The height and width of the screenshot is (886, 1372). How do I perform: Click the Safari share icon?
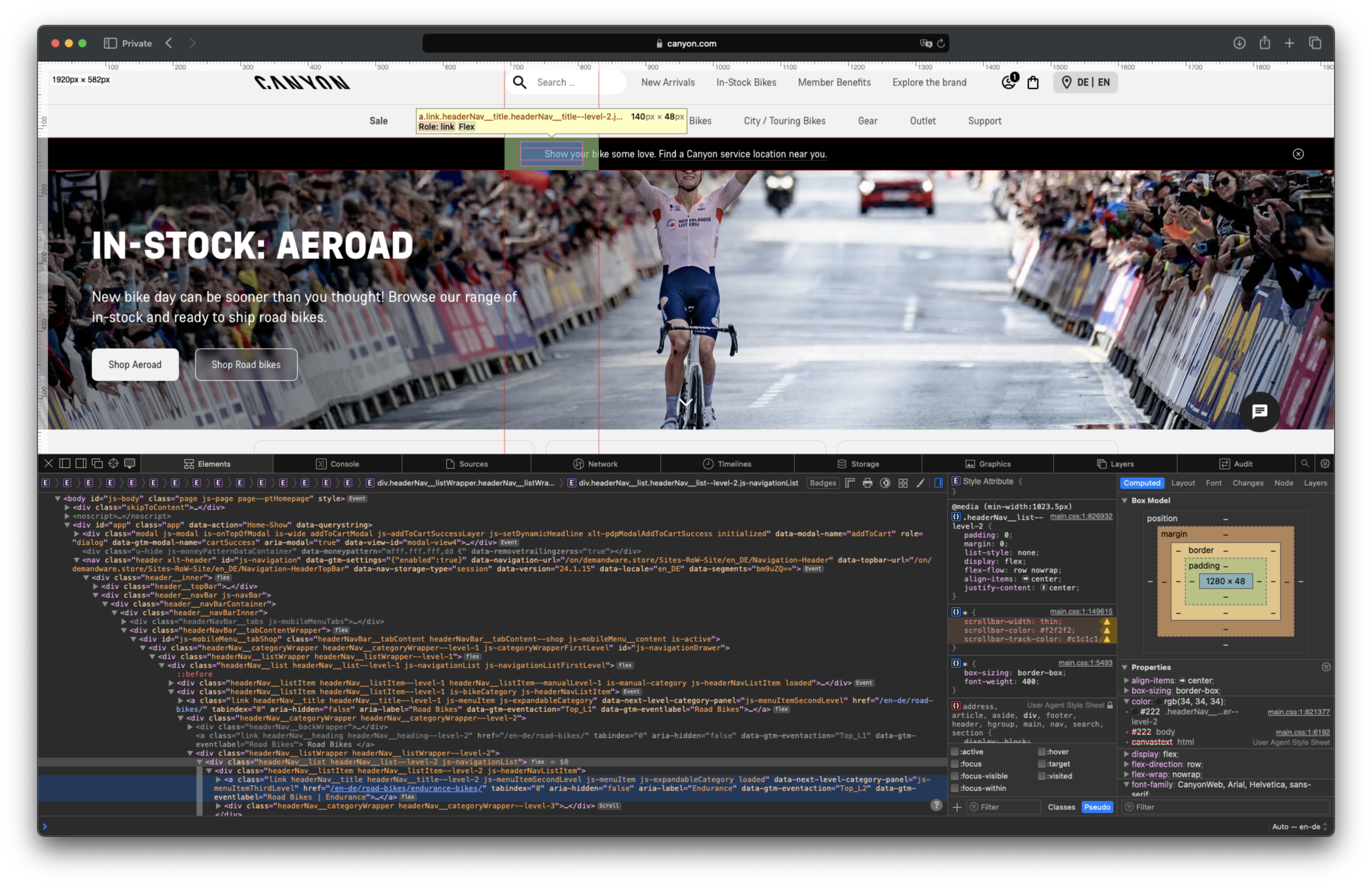[1264, 43]
